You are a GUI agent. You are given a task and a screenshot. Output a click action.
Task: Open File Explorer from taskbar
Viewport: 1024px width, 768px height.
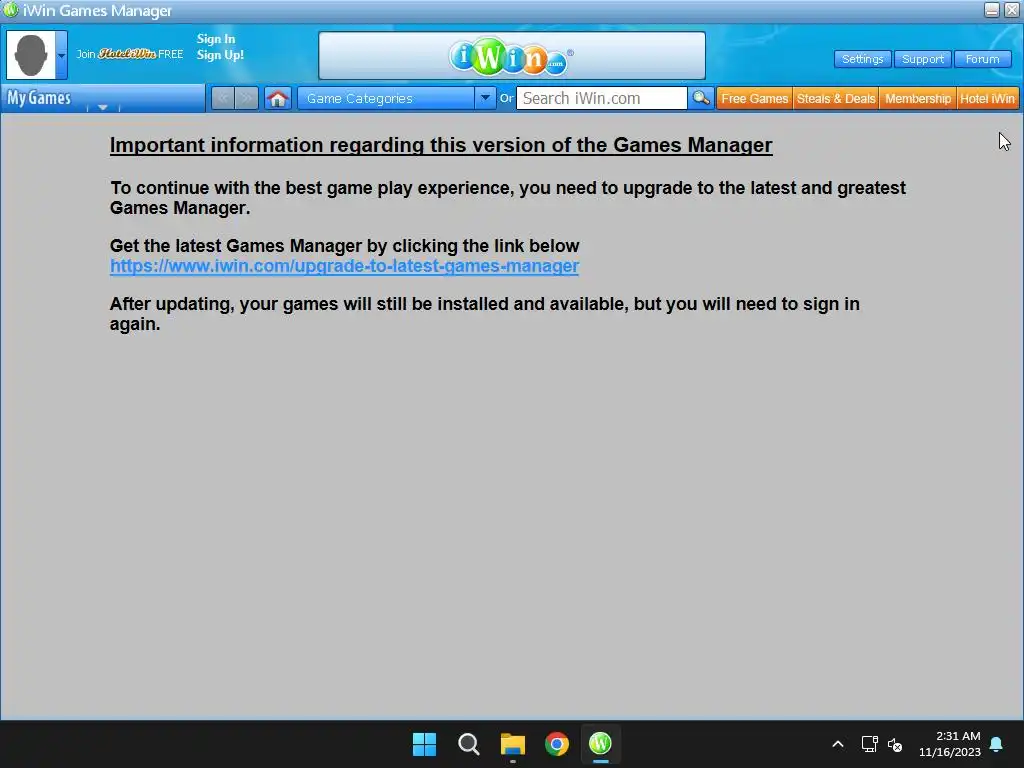coord(513,744)
